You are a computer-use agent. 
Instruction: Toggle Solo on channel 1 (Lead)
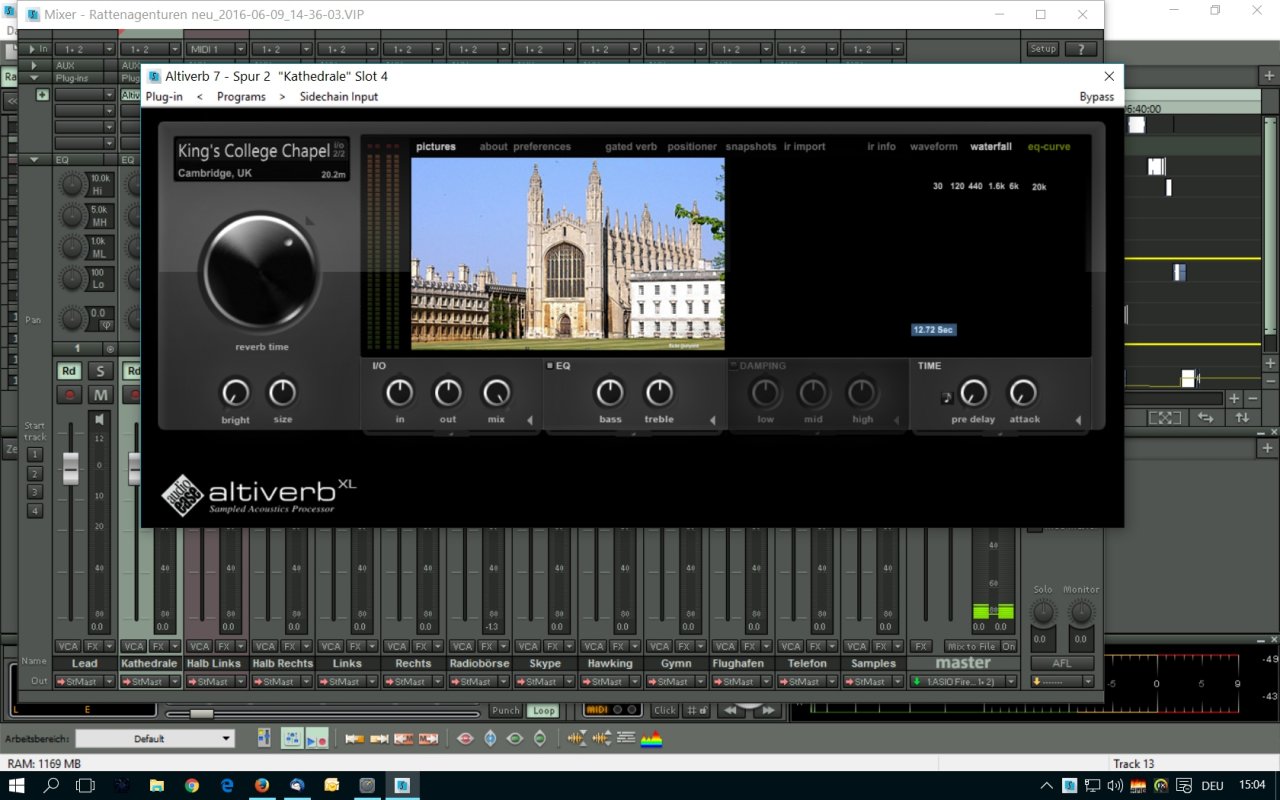pyautogui.click(x=101, y=371)
